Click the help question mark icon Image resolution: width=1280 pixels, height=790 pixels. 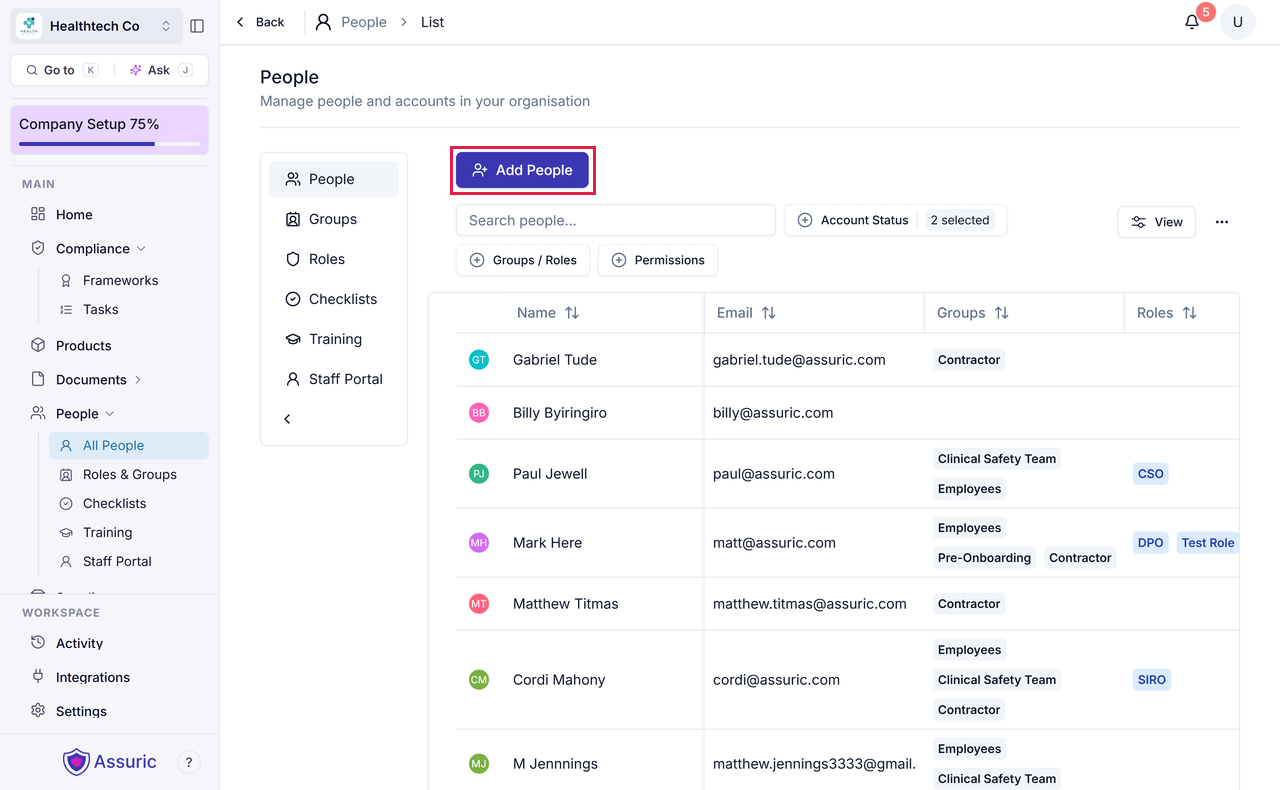pos(189,762)
